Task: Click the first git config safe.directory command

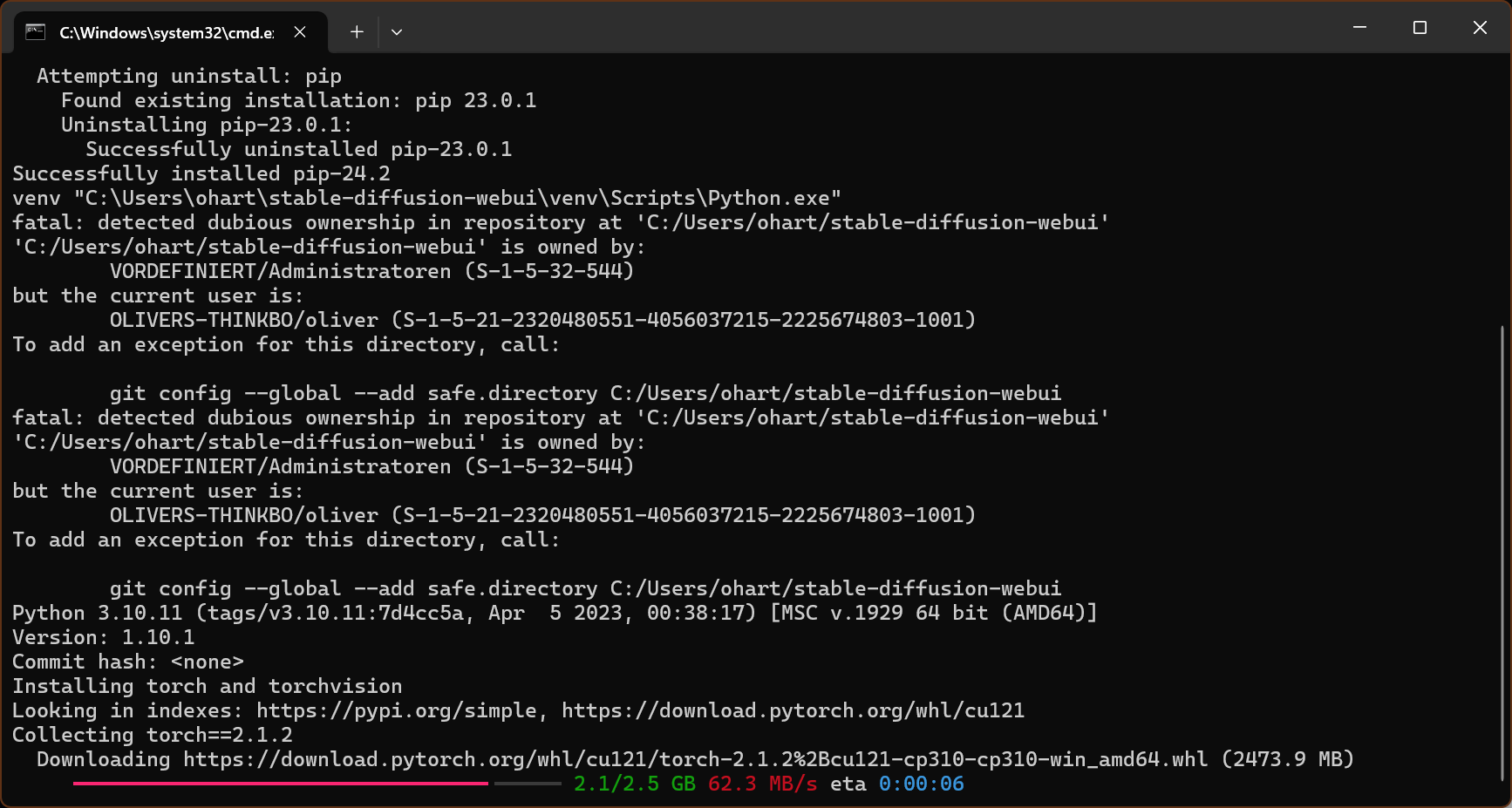Action: pyautogui.click(x=585, y=393)
